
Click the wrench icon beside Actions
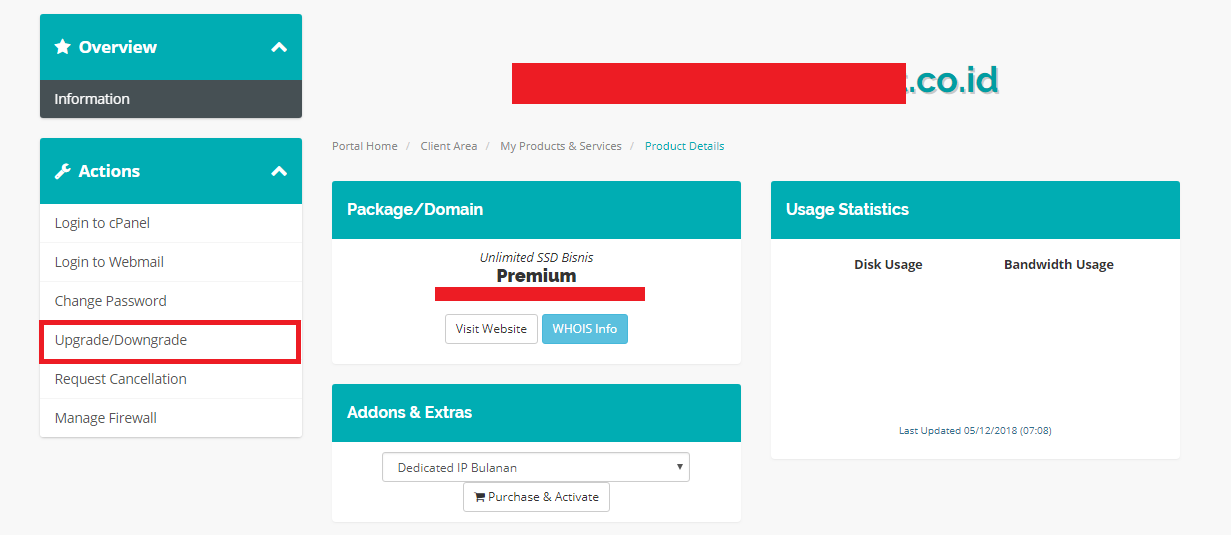pos(63,171)
